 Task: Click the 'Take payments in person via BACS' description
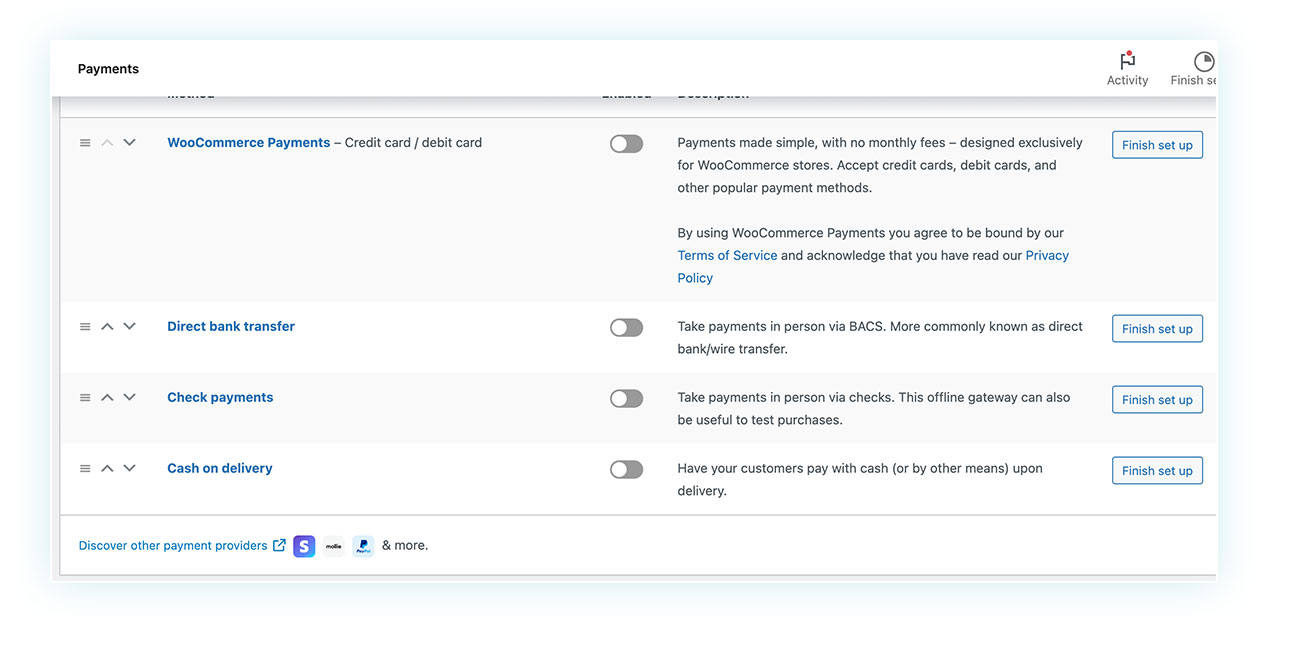[880, 338]
